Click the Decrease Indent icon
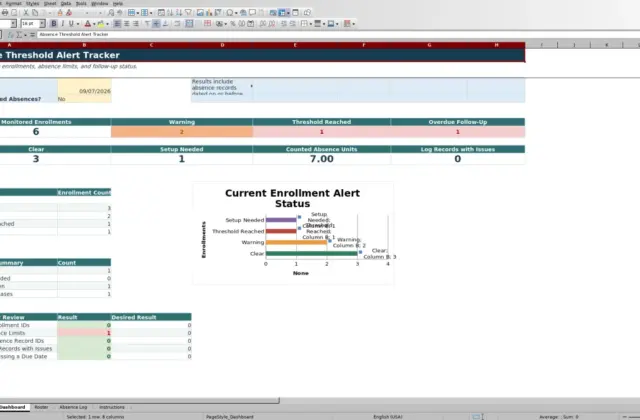This screenshot has height=420, width=640. pyautogui.click(x=293, y=24)
